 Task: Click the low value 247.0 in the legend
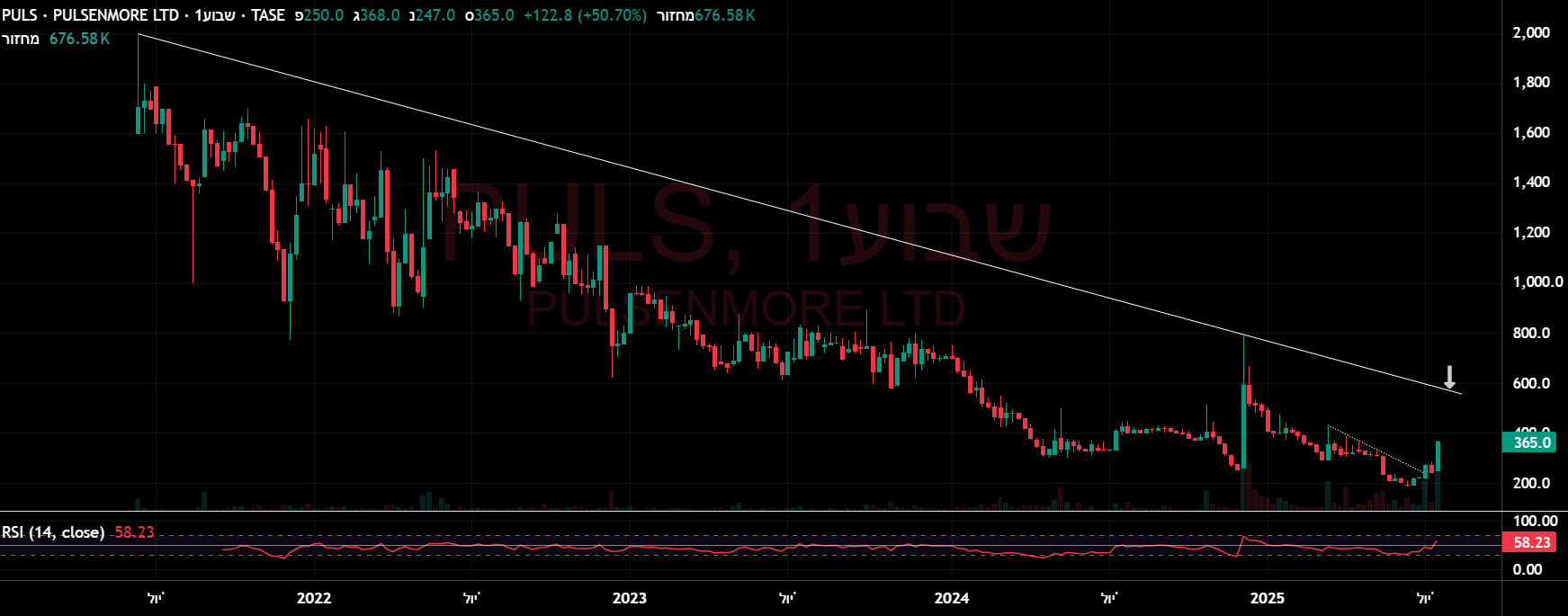(x=435, y=15)
